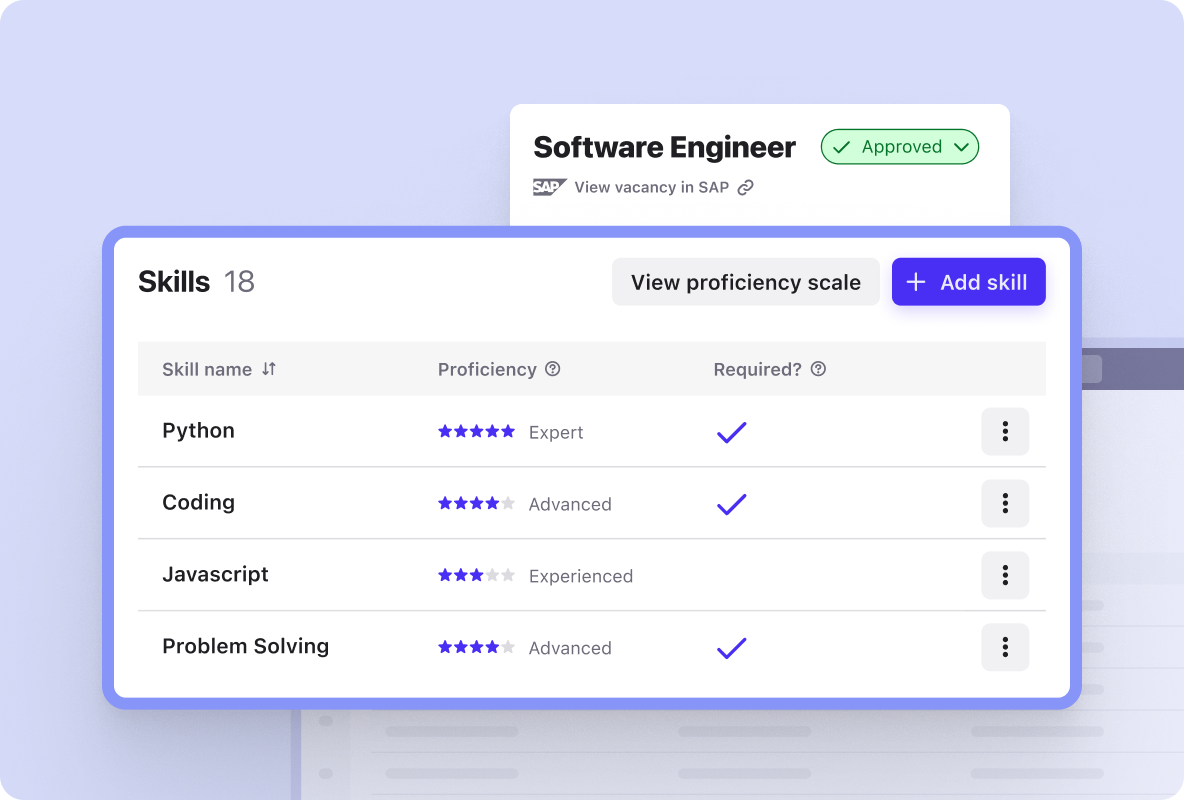Image resolution: width=1184 pixels, height=800 pixels.
Task: Toggle Required checkmark for Coding
Action: (x=731, y=504)
